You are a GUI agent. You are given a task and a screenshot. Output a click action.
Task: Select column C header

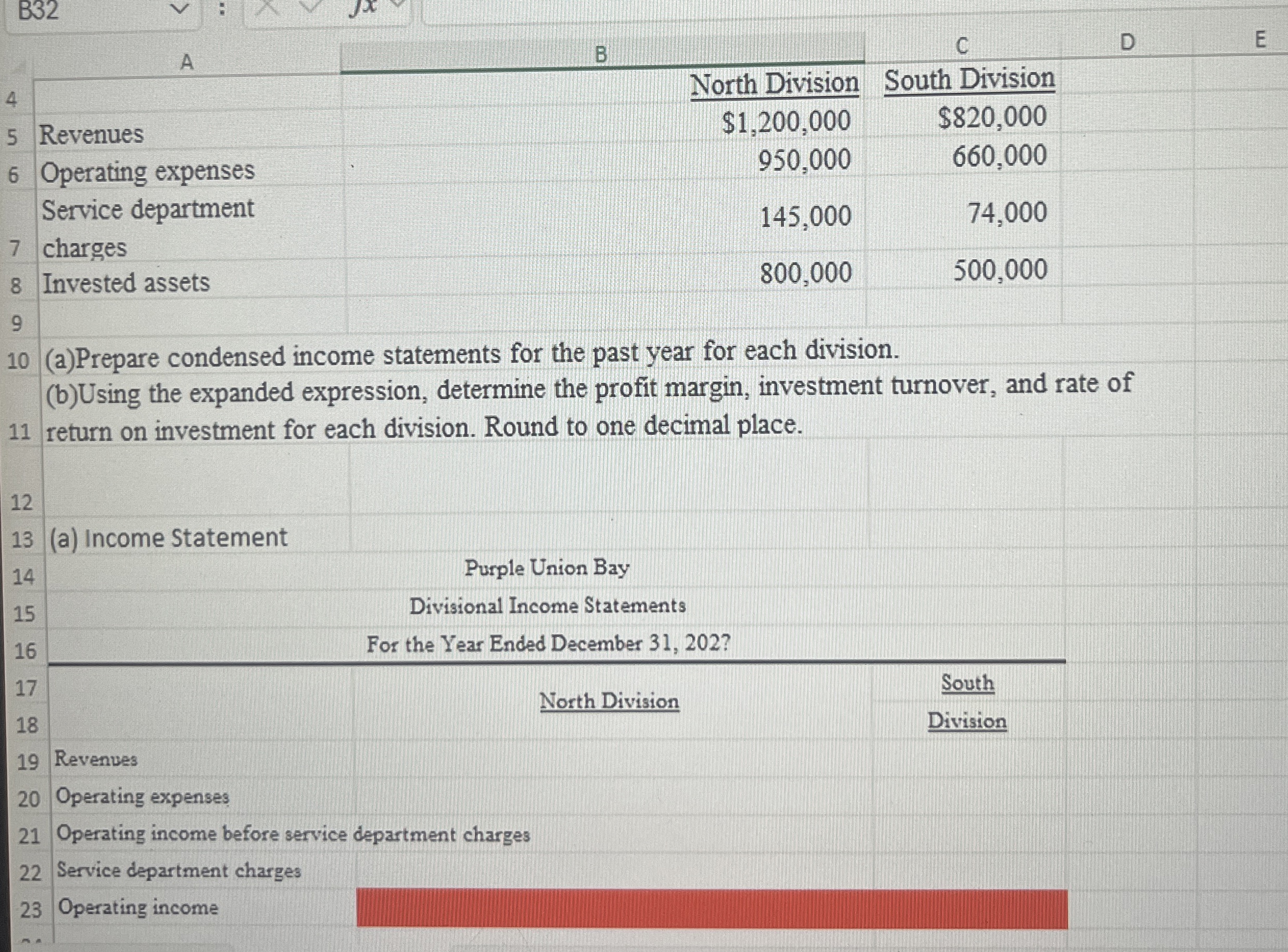(x=962, y=46)
